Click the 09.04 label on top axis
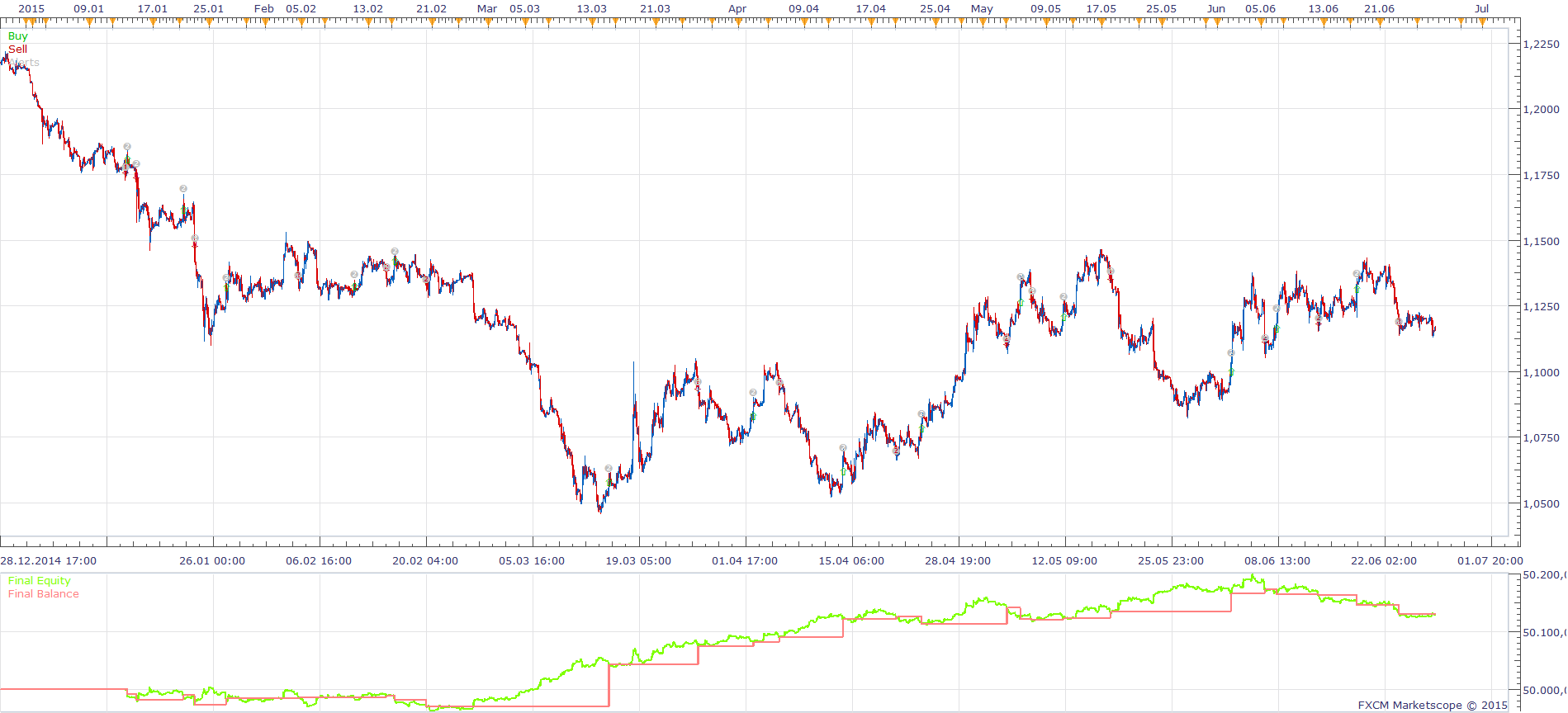 [804, 9]
